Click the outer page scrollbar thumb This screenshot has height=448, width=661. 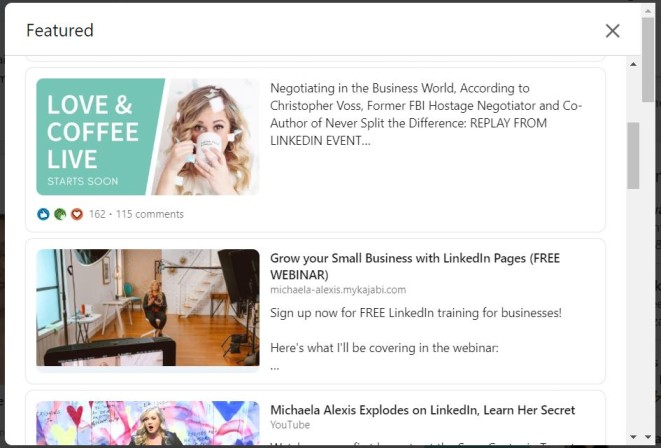tap(648, 59)
